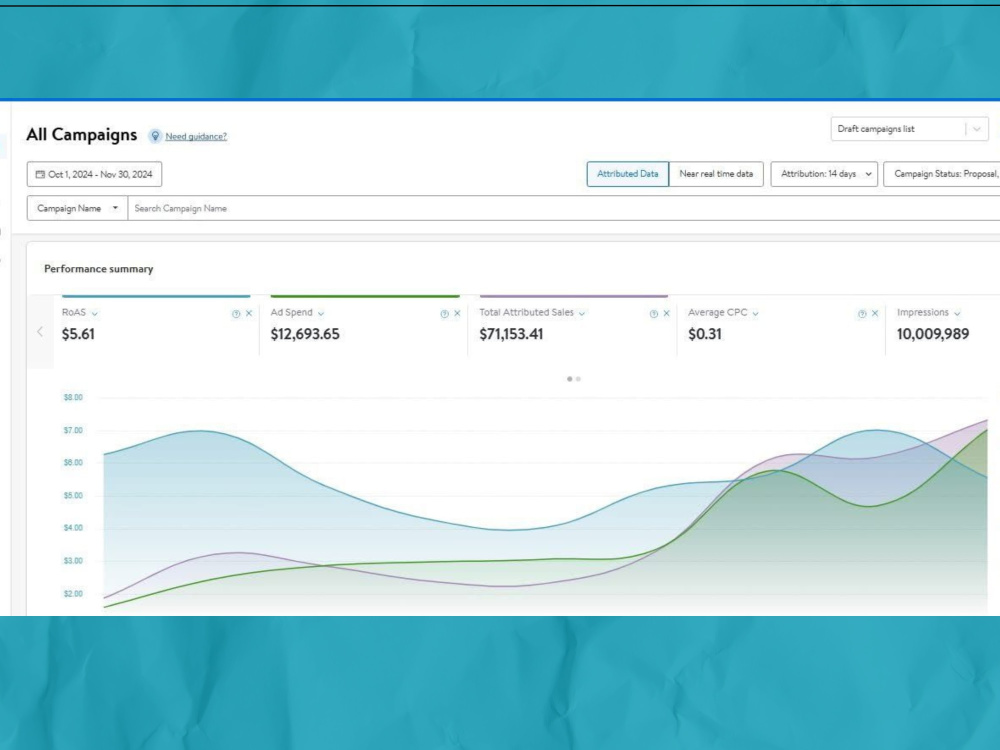Click the Performance summary heading
Viewport: 1000px width, 750px height.
(x=99, y=269)
